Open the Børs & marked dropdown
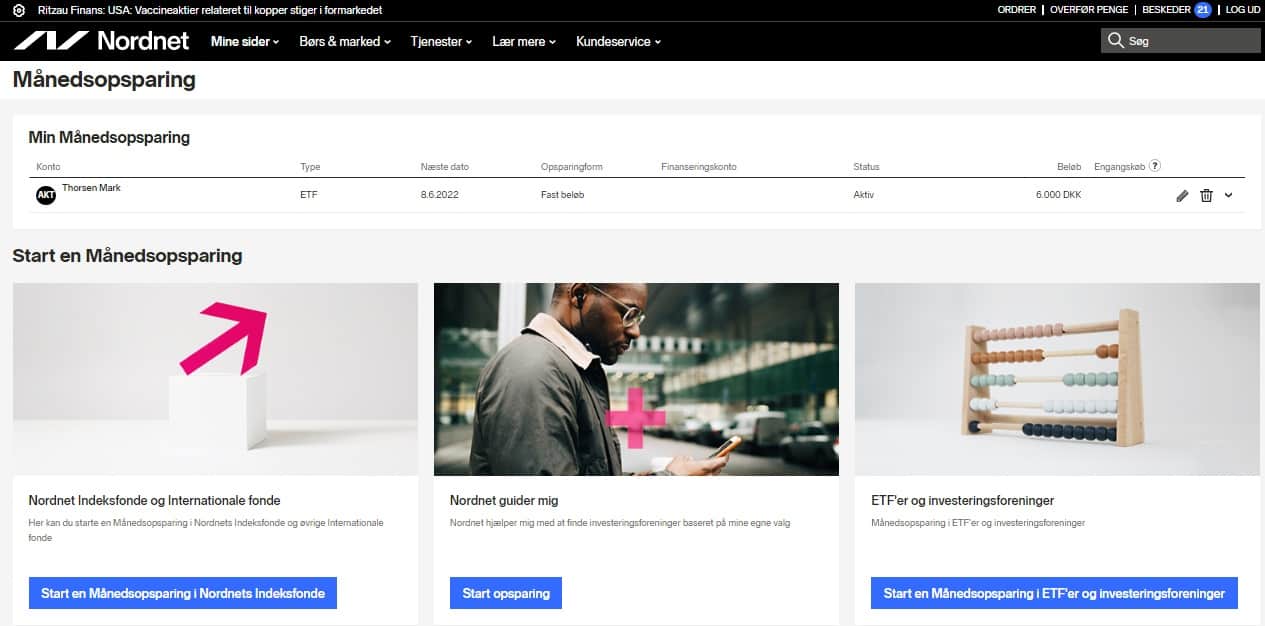This screenshot has height=626, width=1265. [344, 42]
